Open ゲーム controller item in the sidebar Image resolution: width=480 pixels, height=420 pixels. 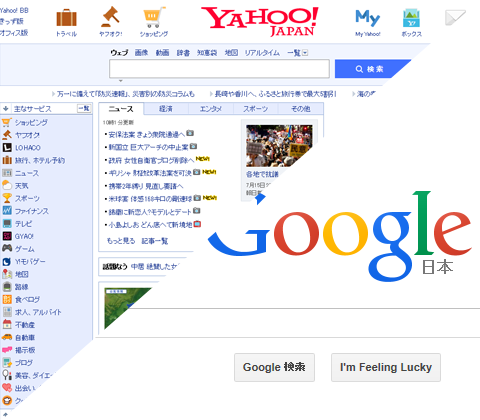(x=24, y=249)
